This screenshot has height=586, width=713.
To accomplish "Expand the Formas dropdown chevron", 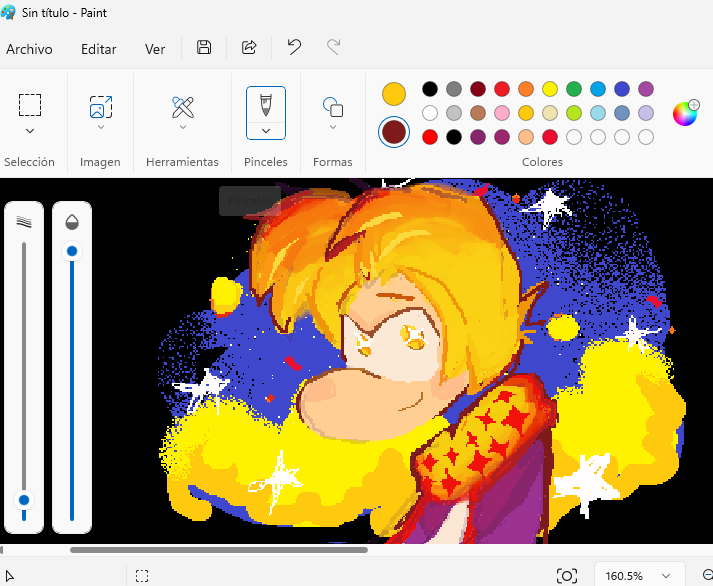I will 333,127.
